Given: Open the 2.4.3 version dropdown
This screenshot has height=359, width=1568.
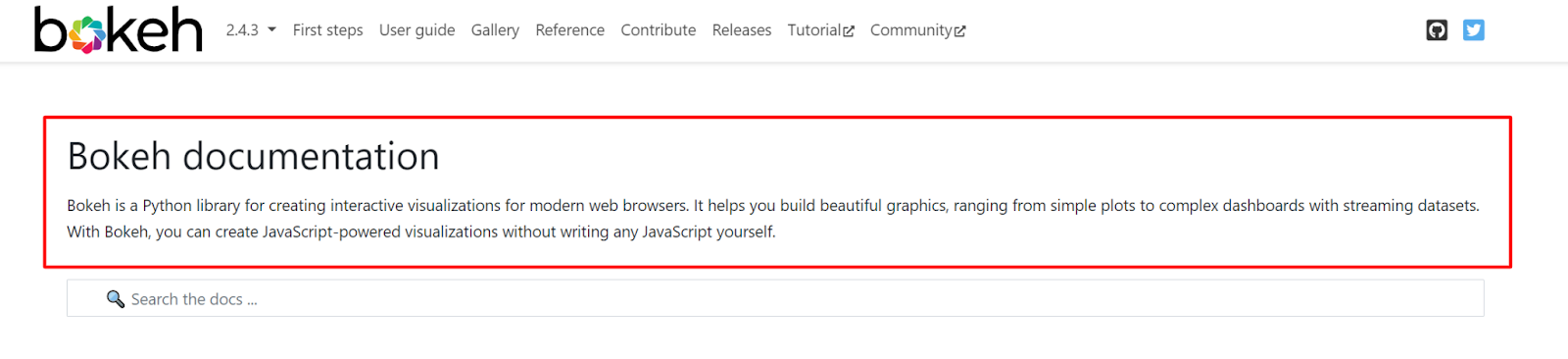Looking at the screenshot, I should [251, 30].
